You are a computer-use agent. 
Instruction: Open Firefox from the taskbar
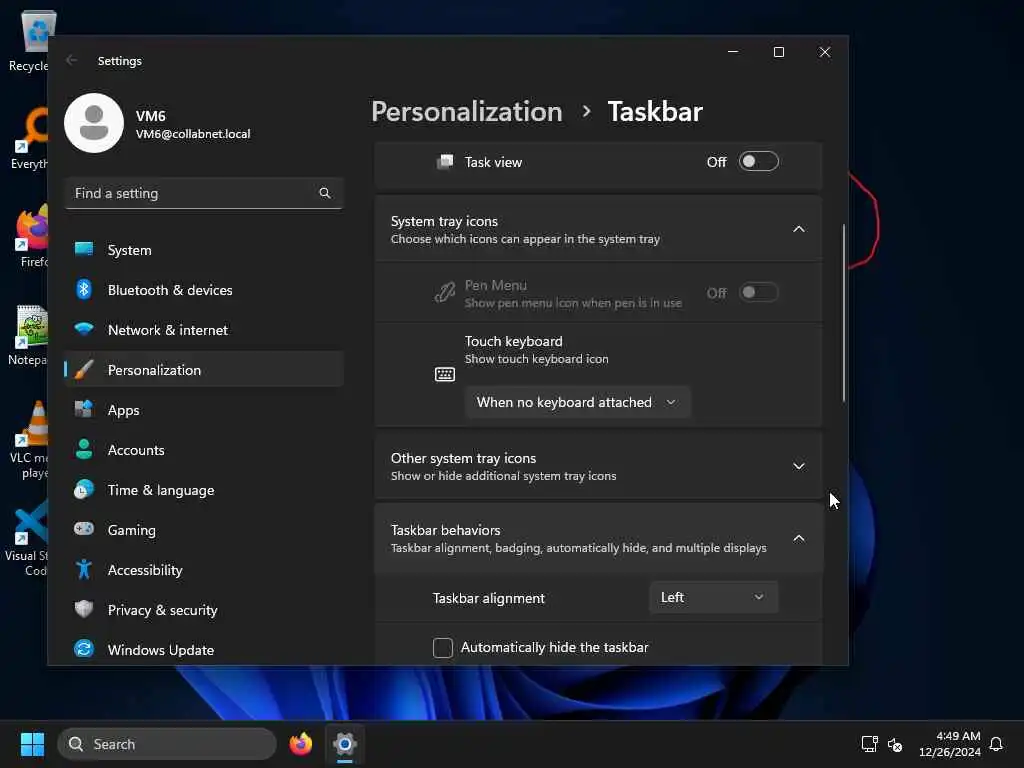click(x=300, y=744)
